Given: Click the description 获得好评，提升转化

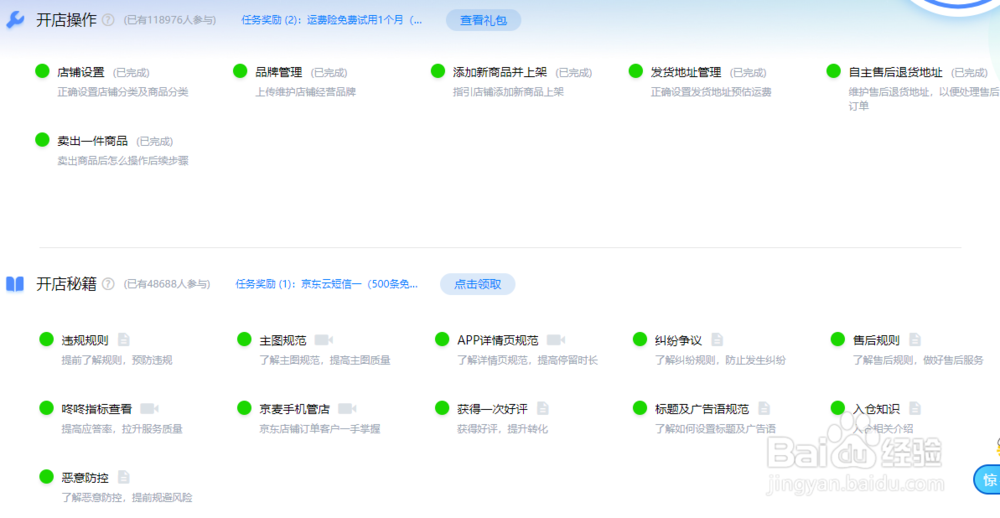Looking at the screenshot, I should click(x=503, y=429).
